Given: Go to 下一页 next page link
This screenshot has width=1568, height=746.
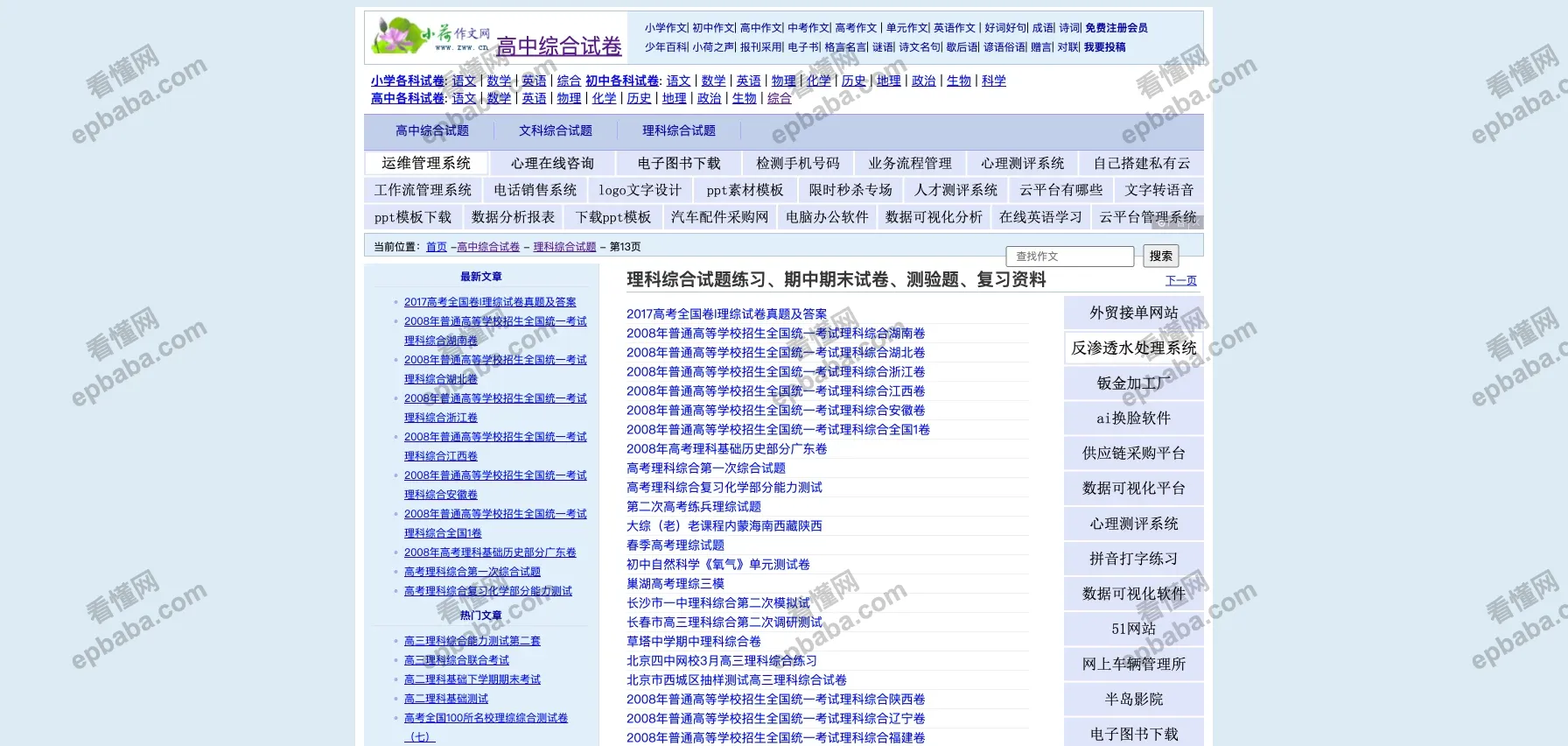Looking at the screenshot, I should pos(1181,280).
